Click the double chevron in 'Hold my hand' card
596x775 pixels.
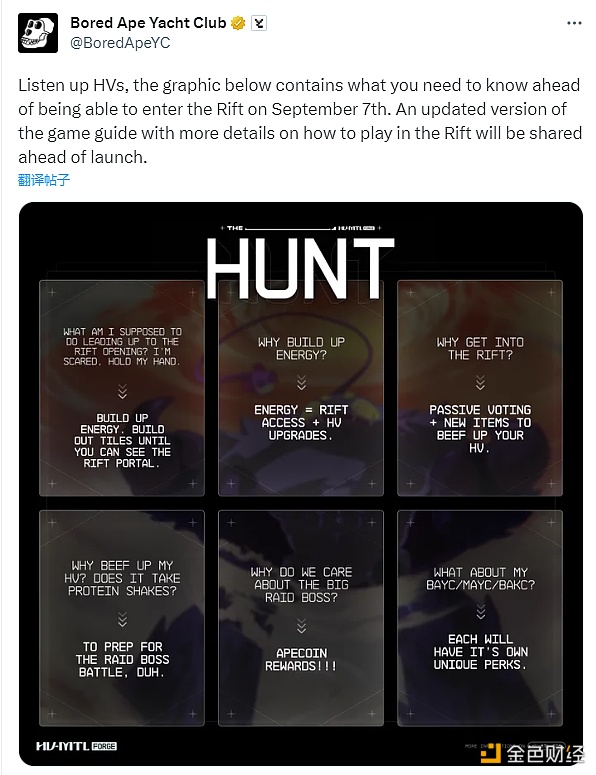(x=123, y=391)
